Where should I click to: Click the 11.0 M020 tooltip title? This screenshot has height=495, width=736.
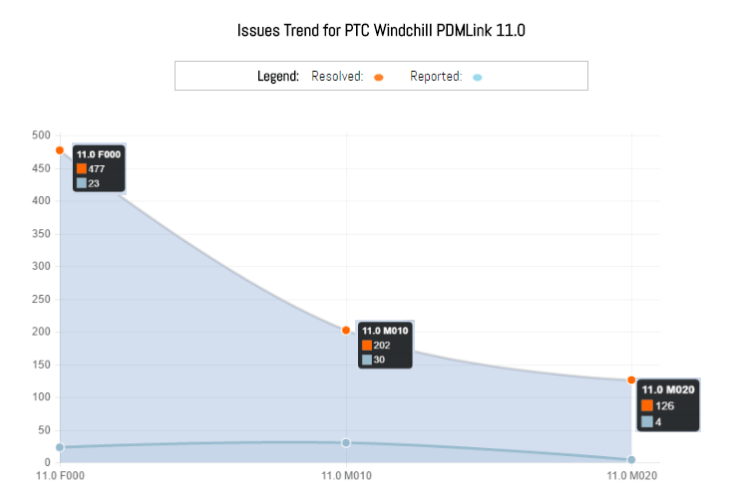tap(668, 390)
